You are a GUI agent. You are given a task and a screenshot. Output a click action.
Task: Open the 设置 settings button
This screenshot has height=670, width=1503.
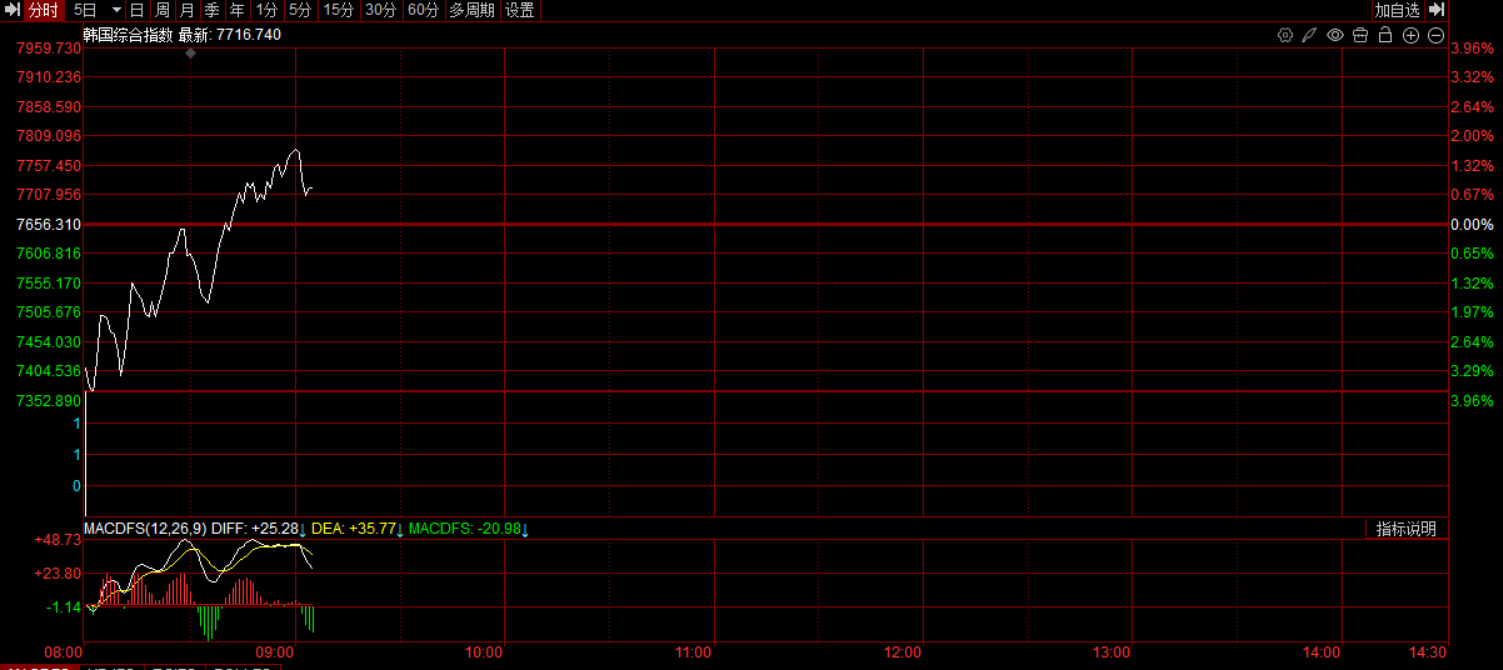click(x=519, y=10)
